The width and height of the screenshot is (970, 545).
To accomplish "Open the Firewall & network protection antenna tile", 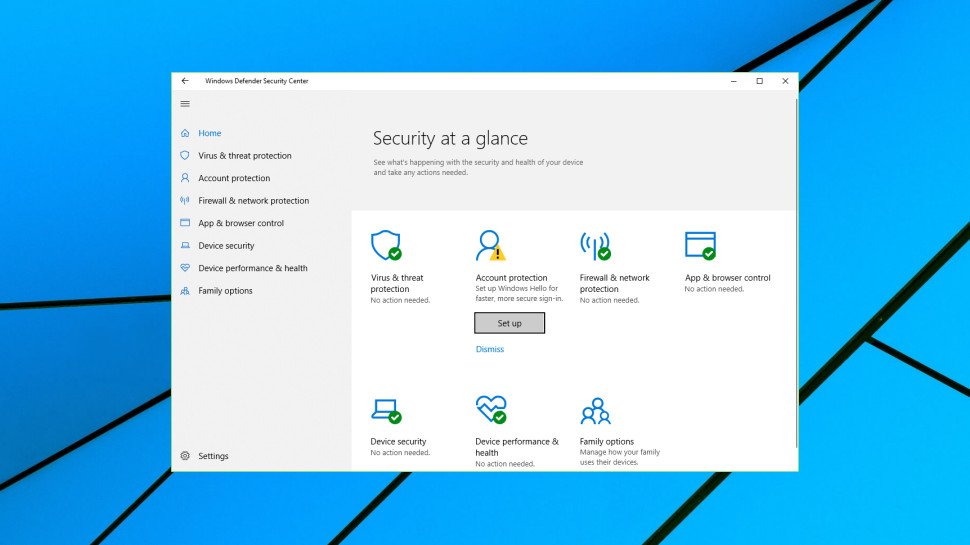I will 595,246.
